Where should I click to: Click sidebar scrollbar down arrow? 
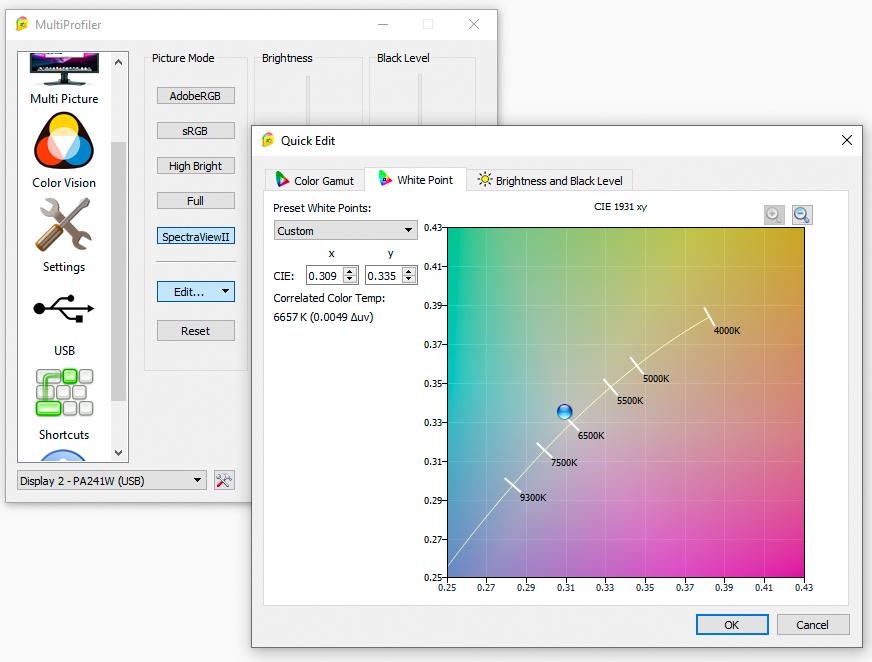118,453
